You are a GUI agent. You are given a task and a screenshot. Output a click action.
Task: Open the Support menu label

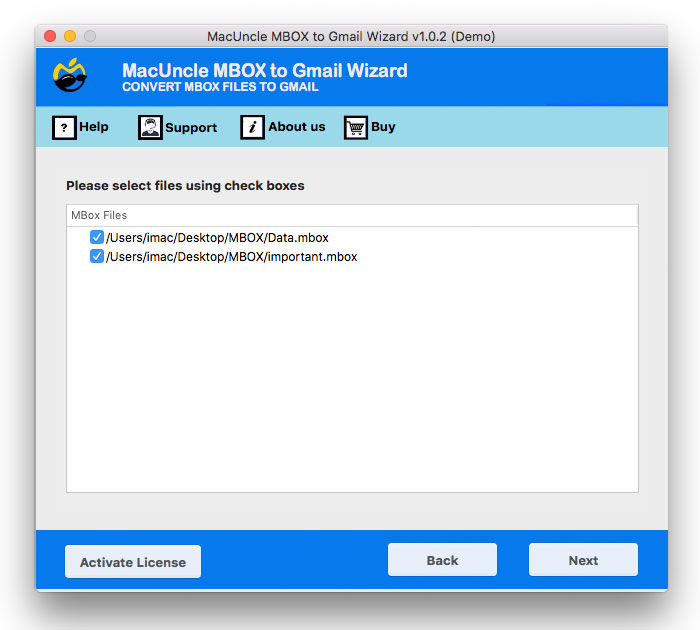(191, 128)
